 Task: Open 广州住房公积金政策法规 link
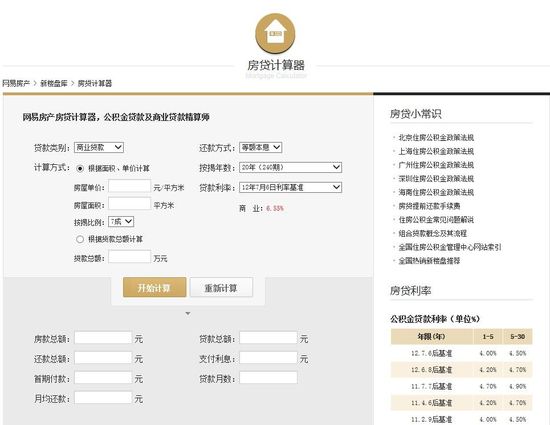tap(436, 165)
